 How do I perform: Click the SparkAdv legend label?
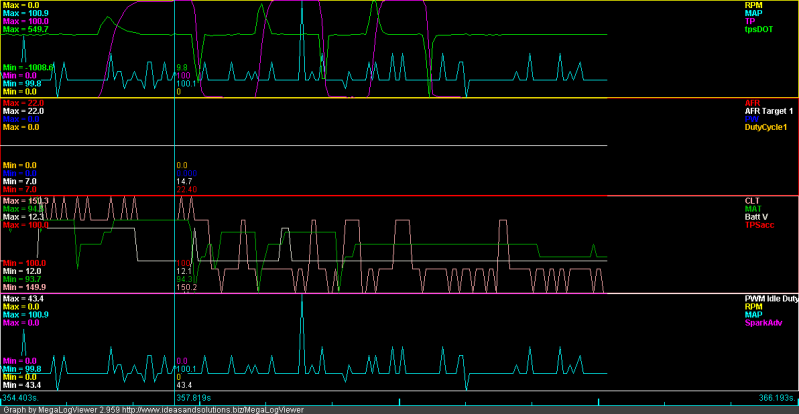763,323
